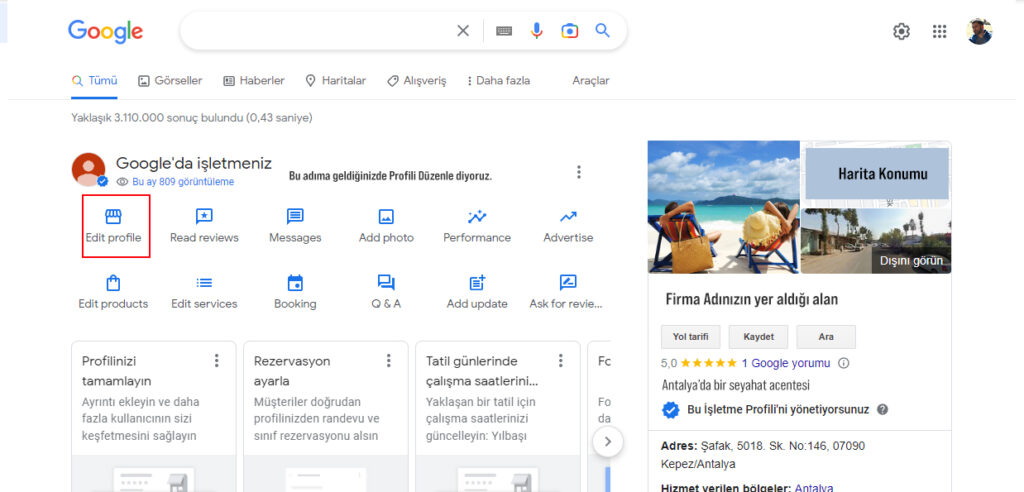Image resolution: width=1024 pixels, height=492 pixels.
Task: Open Messages icon
Action: click(295, 217)
